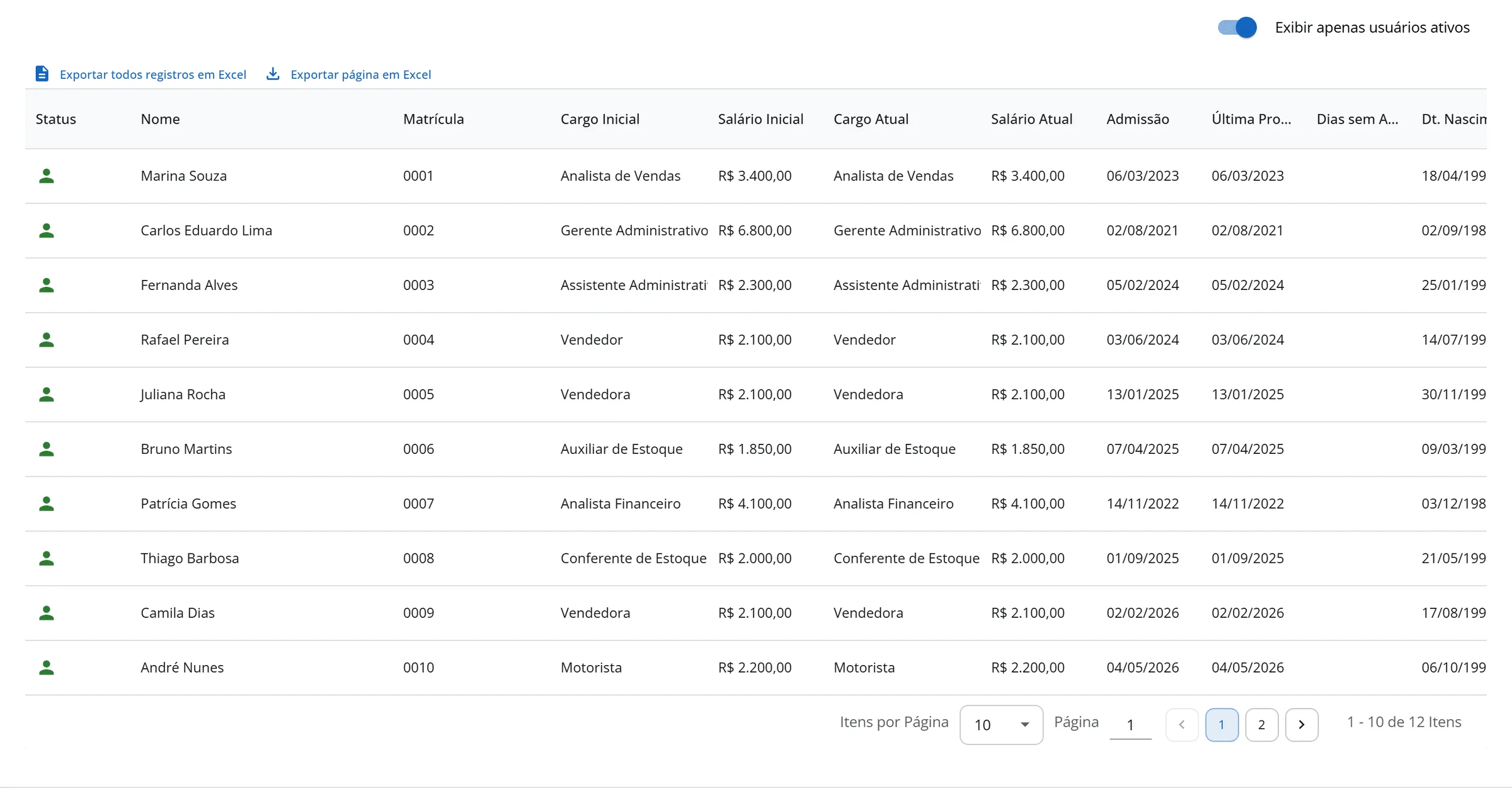Click the download icon for page export
This screenshot has width=1512, height=788.
(273, 74)
